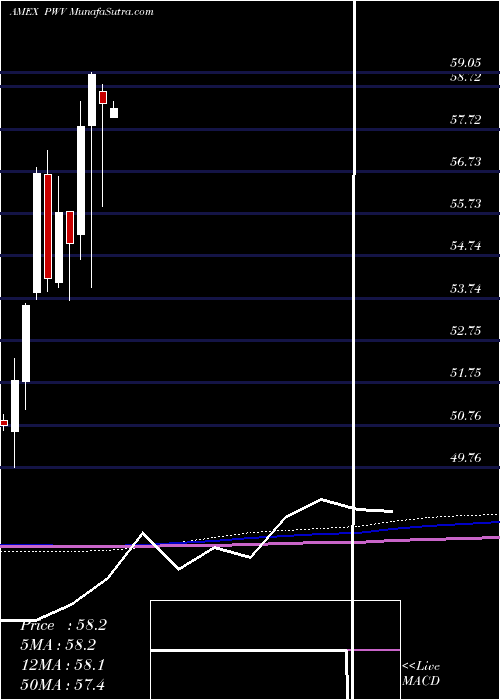Select the 57.72 price level label
Viewport: 500px width, 700px height.
[x=466, y=120]
